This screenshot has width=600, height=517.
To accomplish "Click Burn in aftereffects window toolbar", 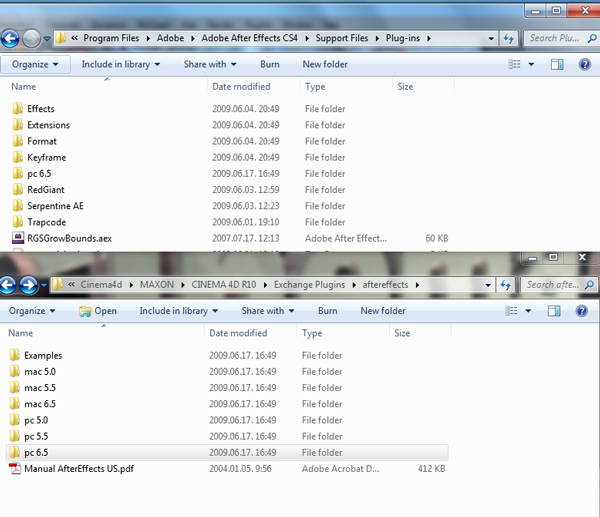I will 328,311.
